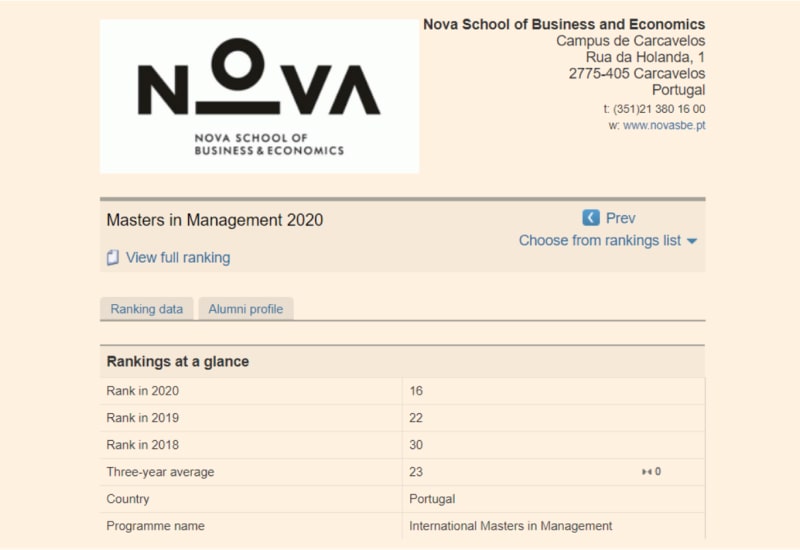Click the Masters in Management 2020 heading
This screenshot has width=800, height=550.
coord(215,220)
